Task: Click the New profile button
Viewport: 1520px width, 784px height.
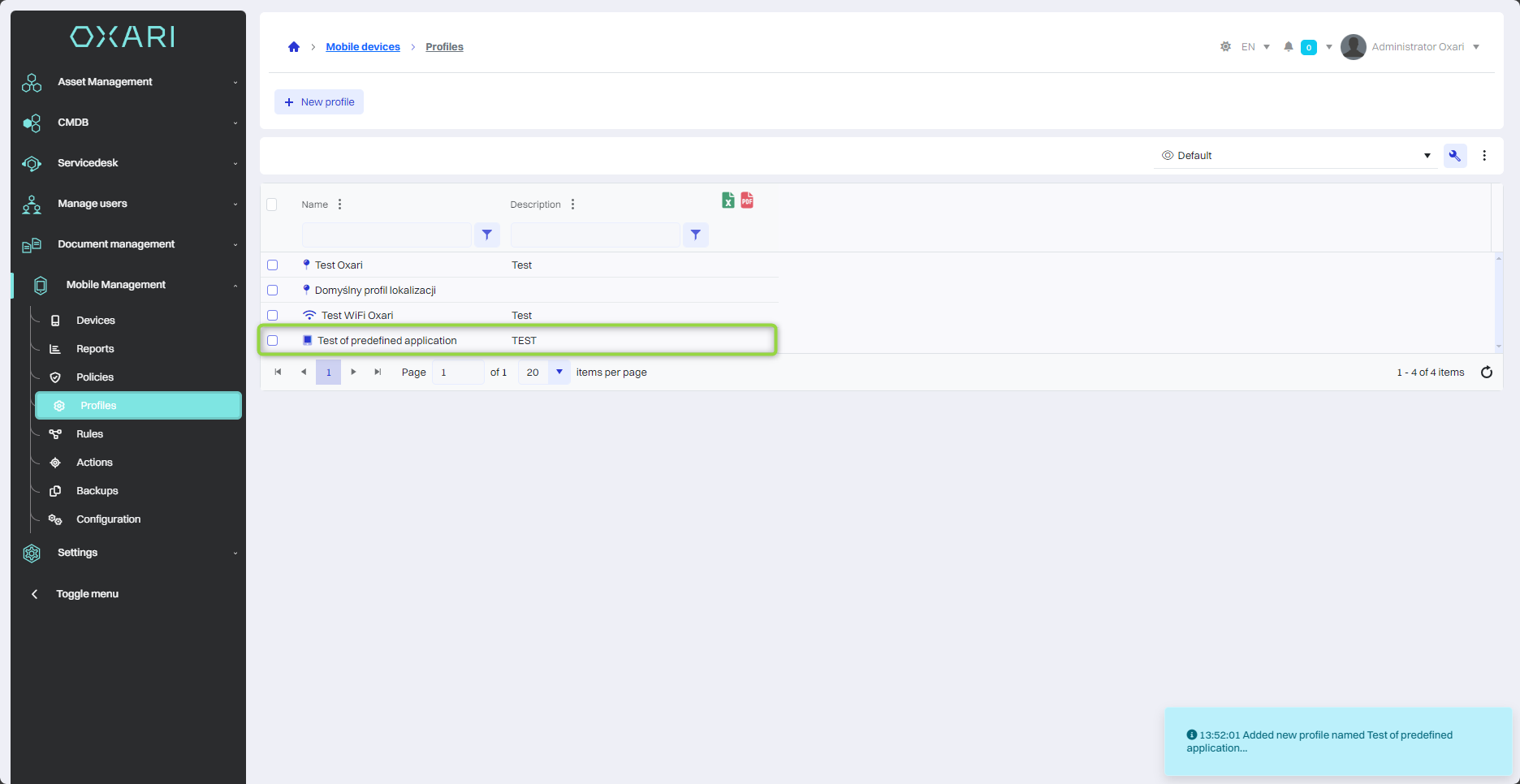Action: click(319, 102)
